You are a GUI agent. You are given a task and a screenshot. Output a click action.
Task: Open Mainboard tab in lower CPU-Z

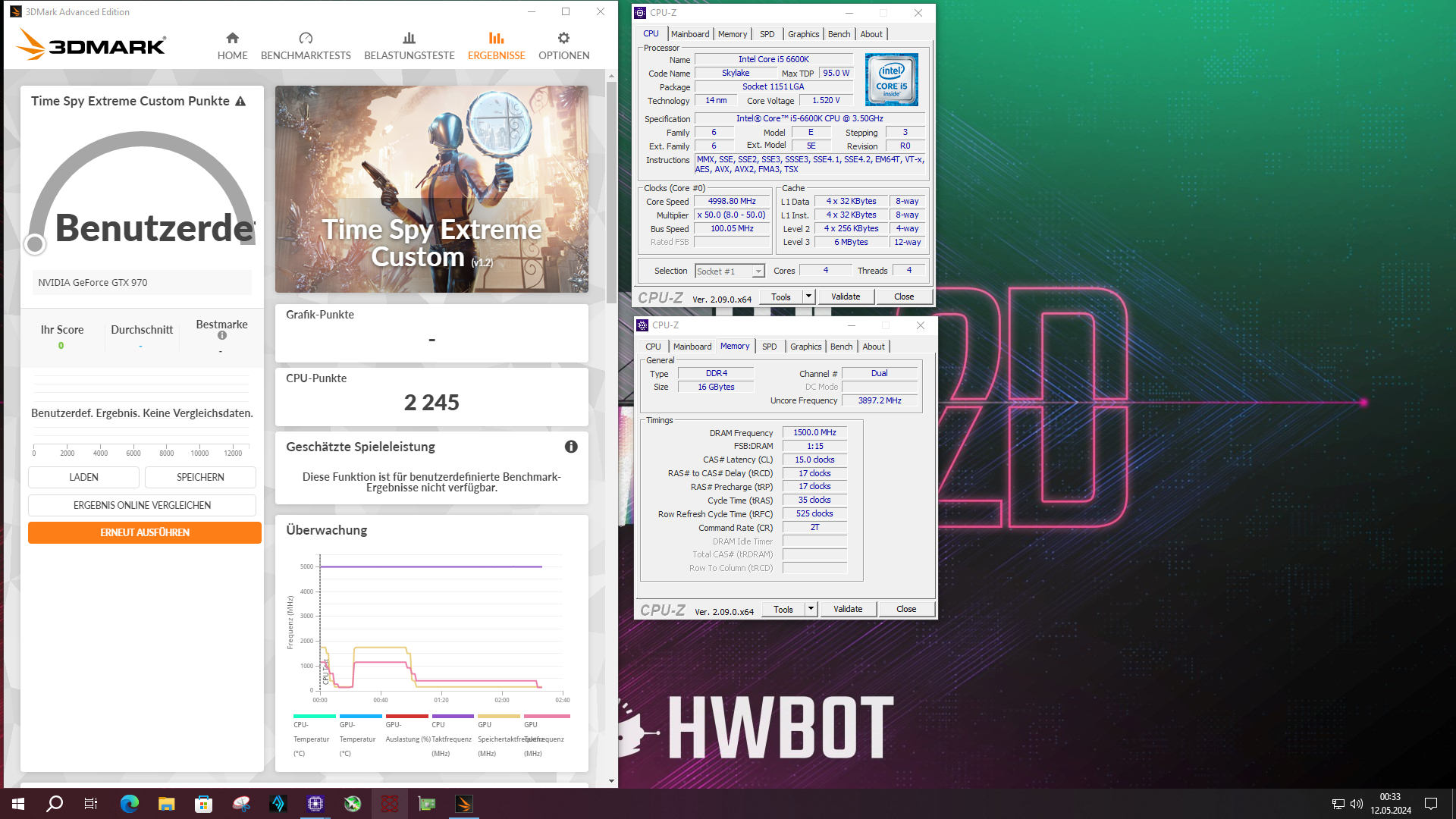click(x=692, y=347)
